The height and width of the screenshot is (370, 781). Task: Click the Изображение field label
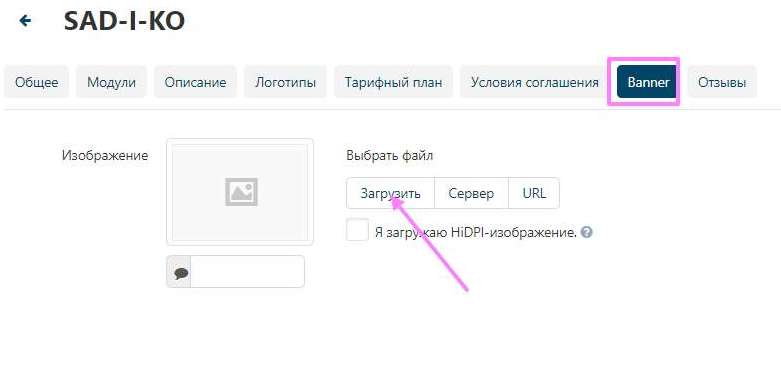tap(105, 155)
